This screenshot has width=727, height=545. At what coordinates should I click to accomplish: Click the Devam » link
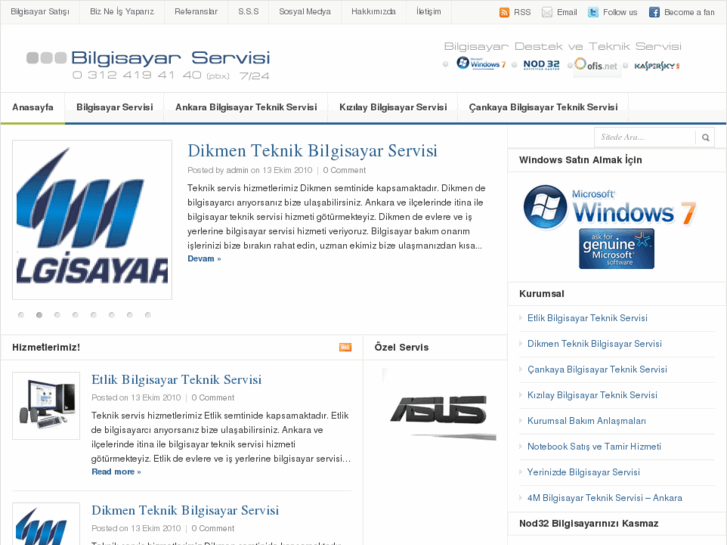tap(204, 259)
